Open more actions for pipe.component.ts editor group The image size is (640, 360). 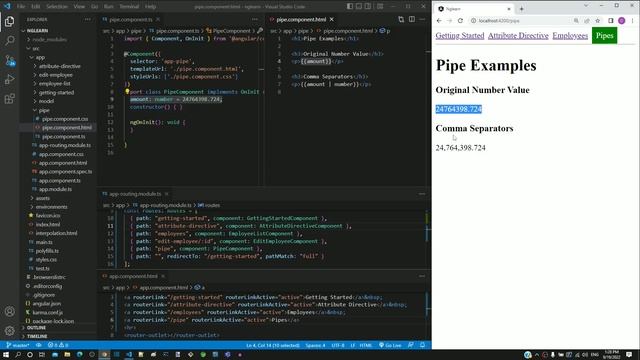pos(255,19)
